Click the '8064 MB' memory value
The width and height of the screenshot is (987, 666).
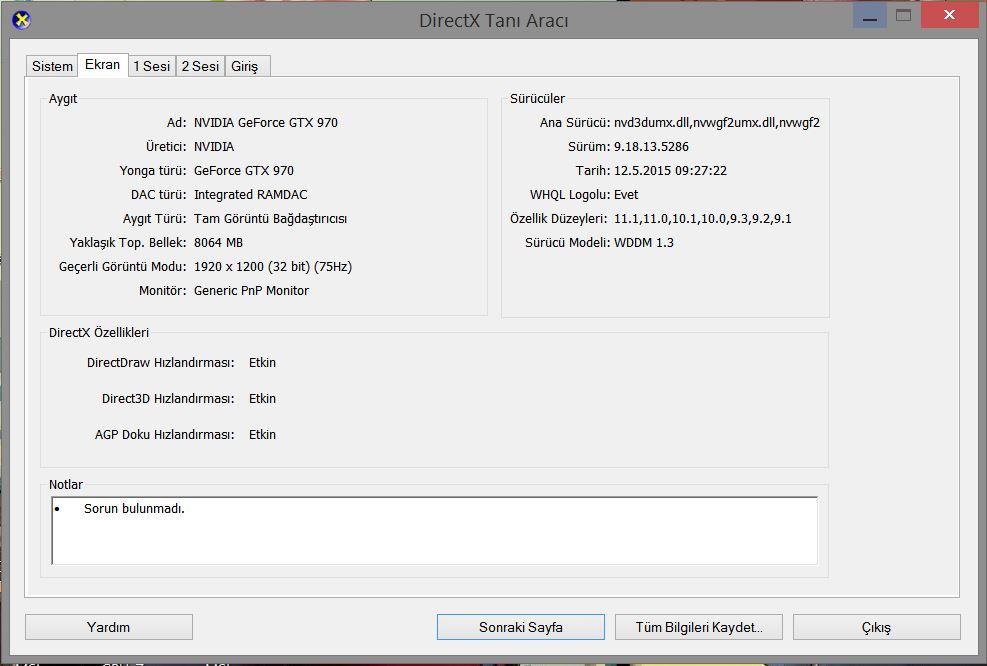coord(218,242)
